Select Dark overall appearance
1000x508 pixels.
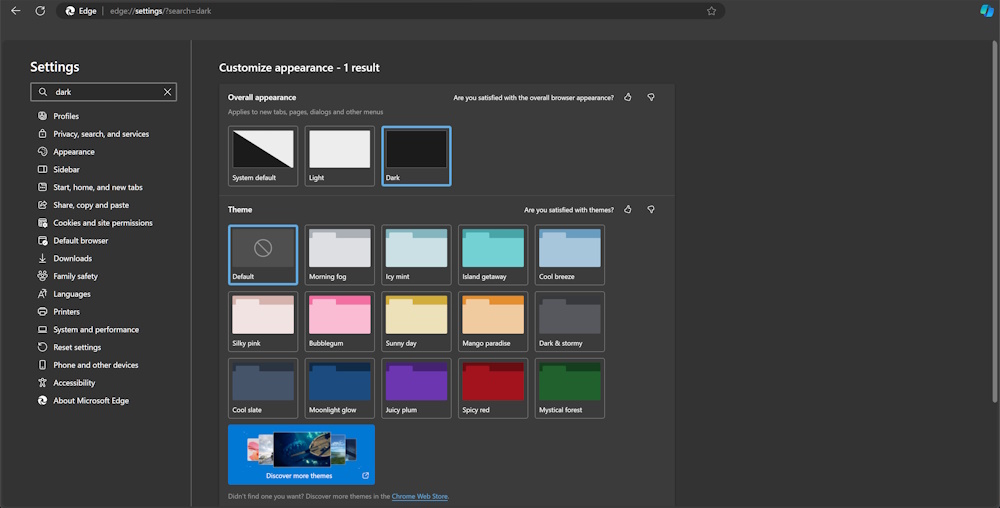pos(416,156)
